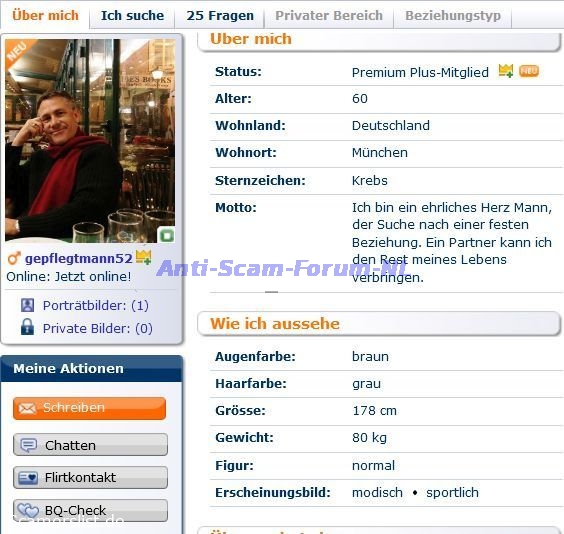Click the orange NEU badge in Status row

(529, 71)
